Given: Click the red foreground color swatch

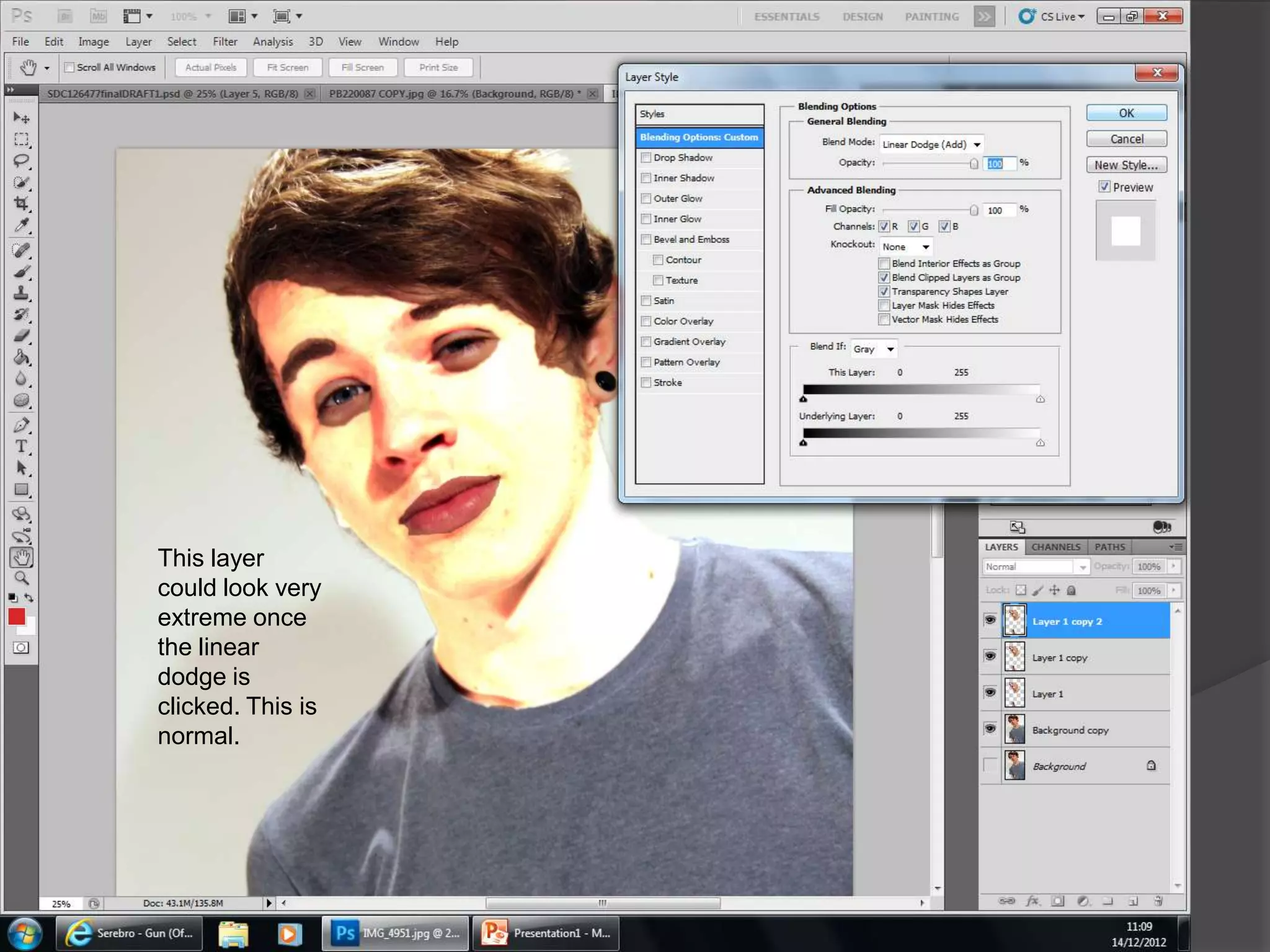Looking at the screenshot, I should (17, 617).
